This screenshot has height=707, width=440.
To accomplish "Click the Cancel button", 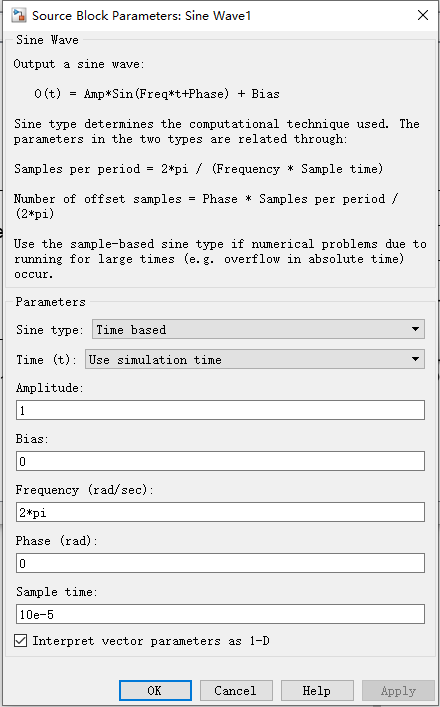I will click(x=236, y=691).
